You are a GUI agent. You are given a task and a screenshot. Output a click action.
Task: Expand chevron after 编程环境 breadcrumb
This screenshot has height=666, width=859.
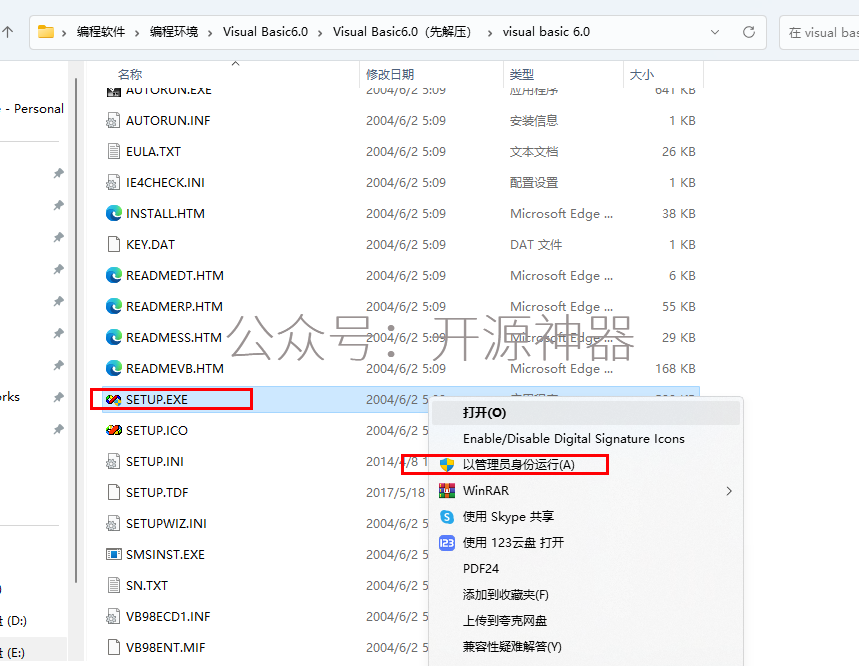(x=210, y=33)
